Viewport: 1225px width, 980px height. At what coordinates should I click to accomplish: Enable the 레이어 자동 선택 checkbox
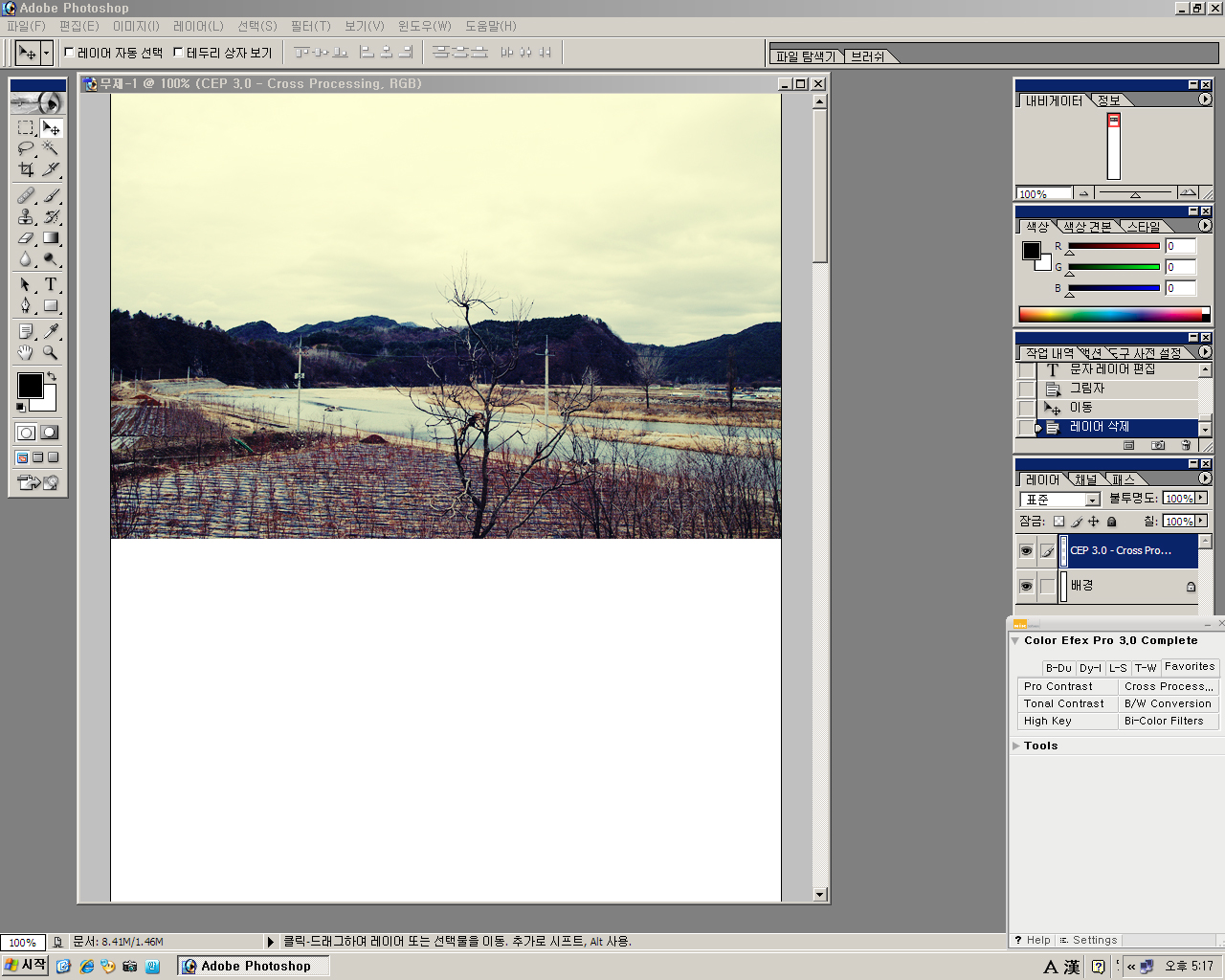pyautogui.click(x=69, y=53)
